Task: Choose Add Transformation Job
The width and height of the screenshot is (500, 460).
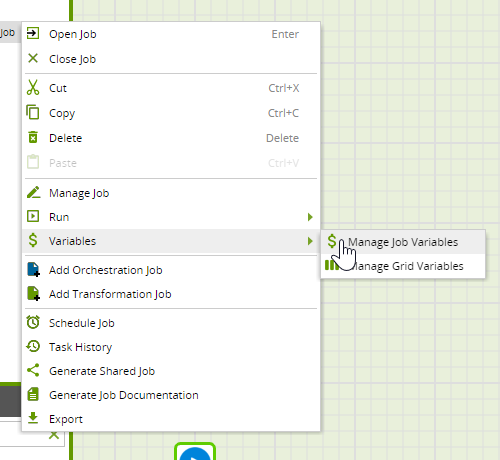Action: 171,294
